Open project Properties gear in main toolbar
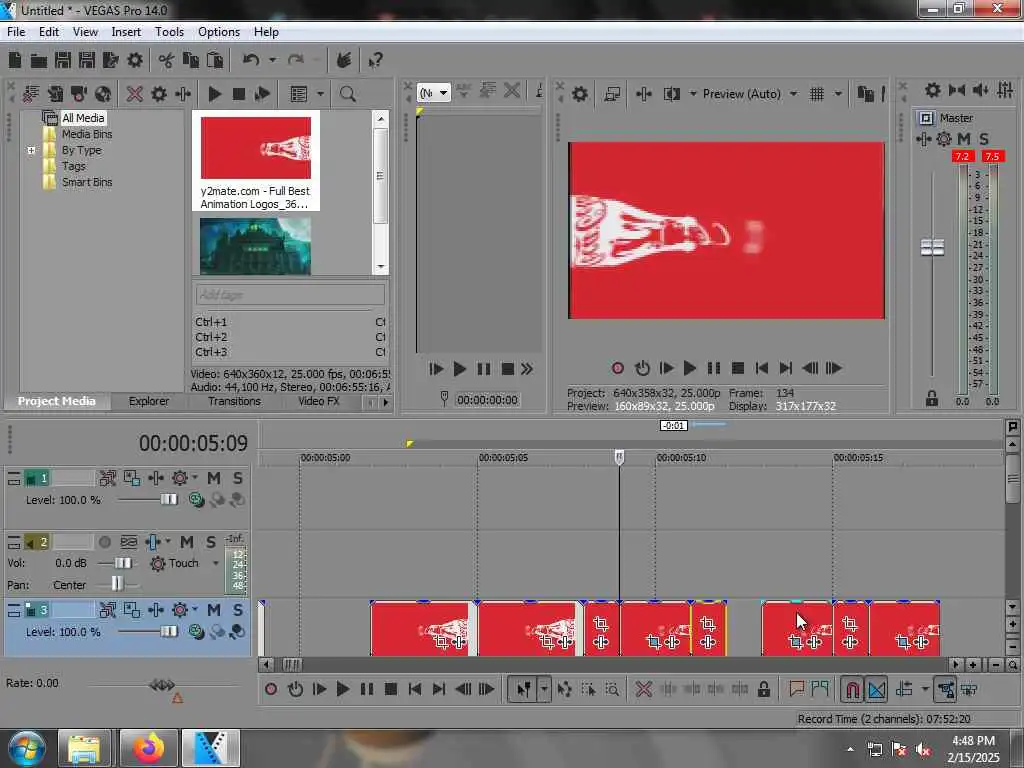 coord(135,61)
